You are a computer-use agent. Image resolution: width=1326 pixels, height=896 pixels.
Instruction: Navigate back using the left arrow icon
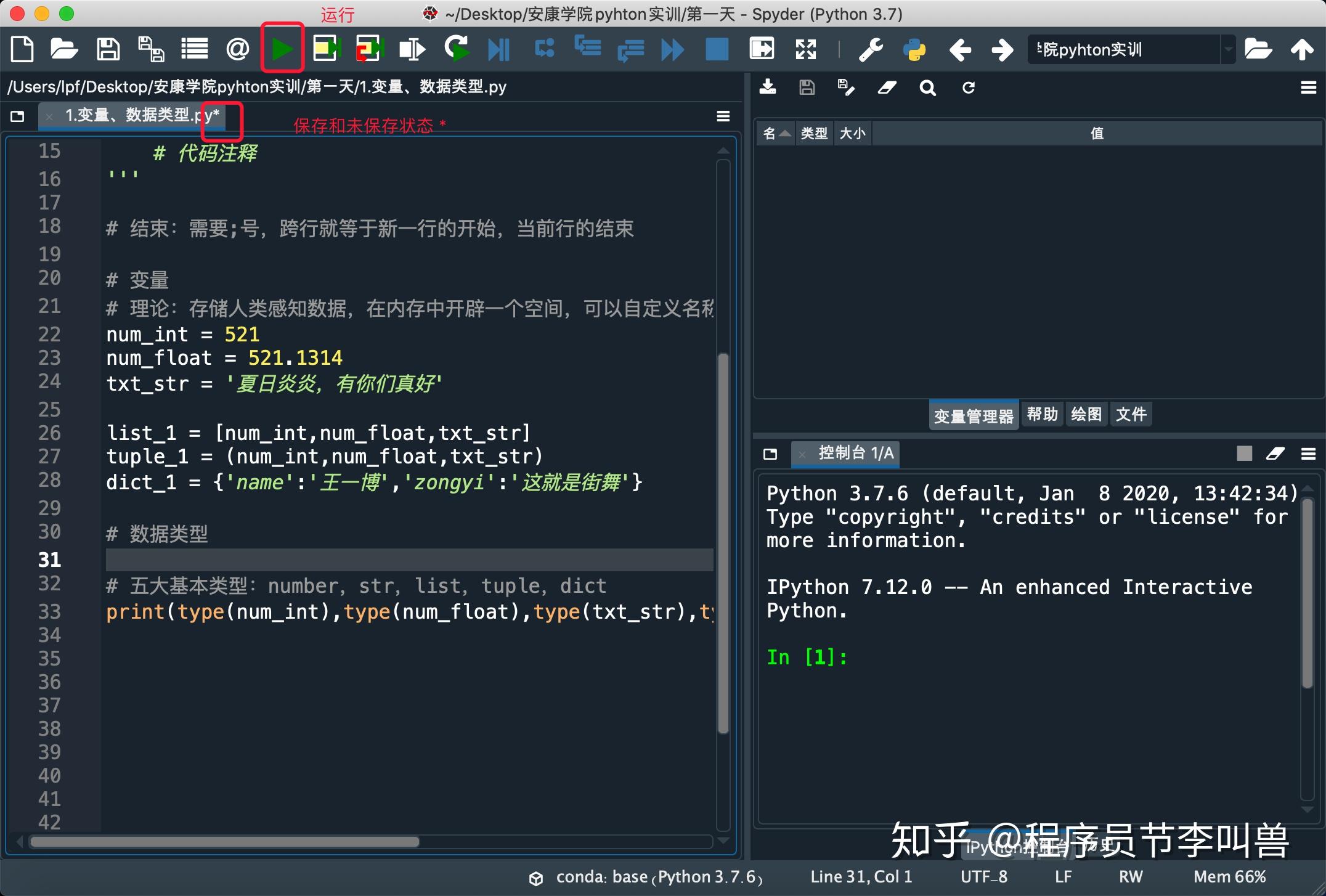click(x=959, y=50)
